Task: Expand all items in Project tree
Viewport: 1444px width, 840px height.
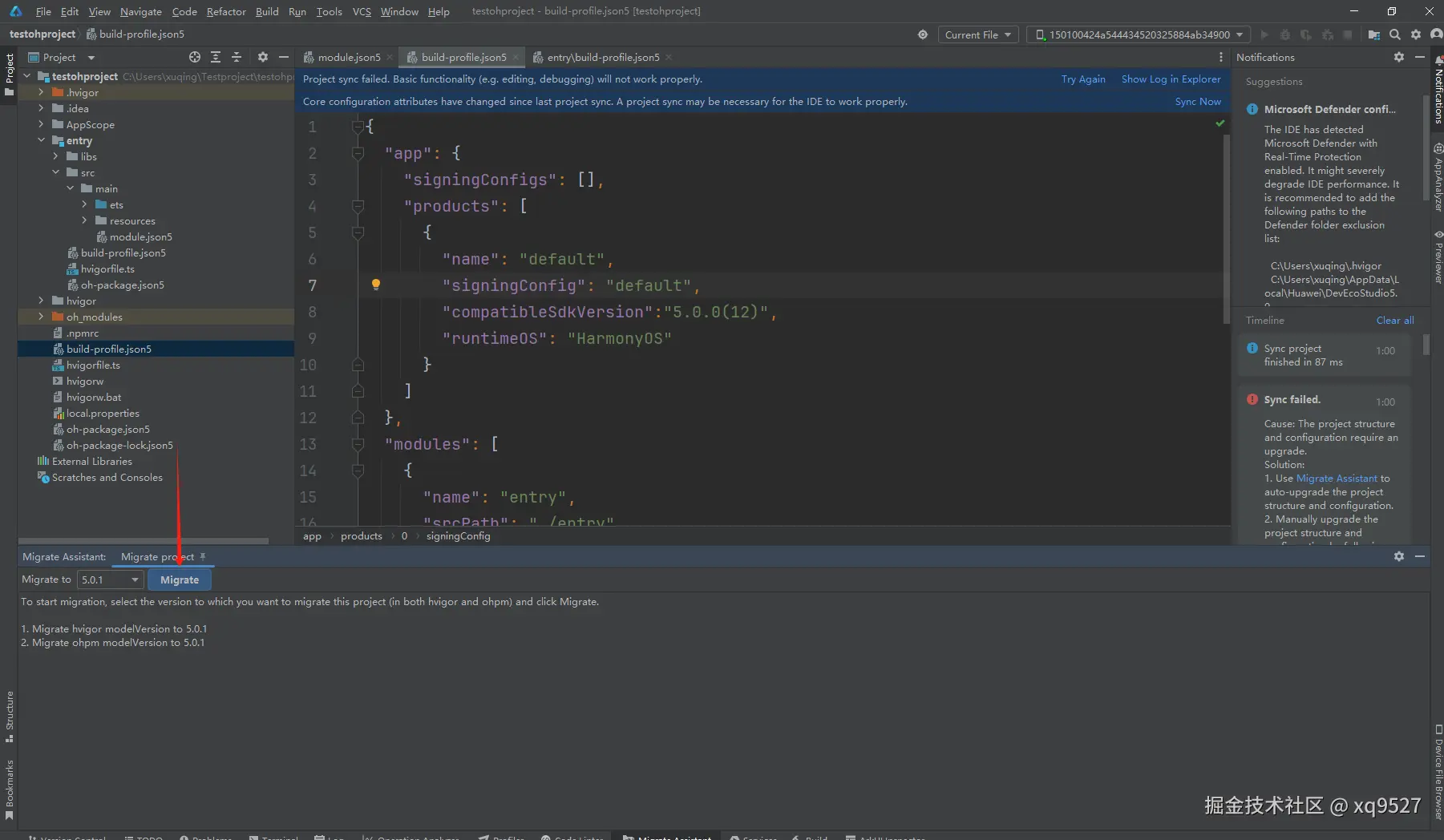Action: [216, 57]
